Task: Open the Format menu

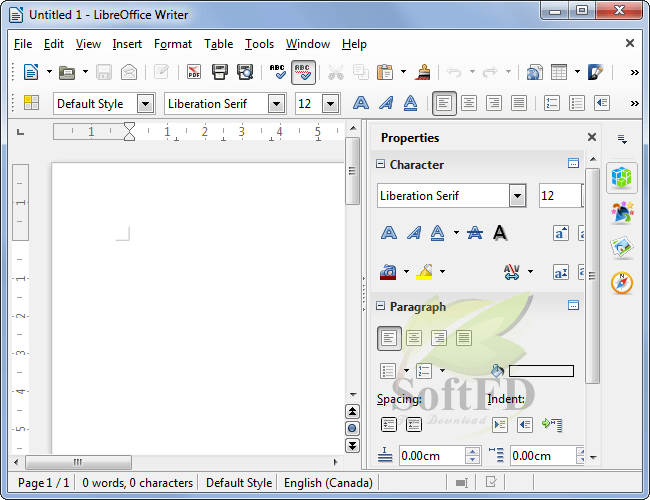Action: click(173, 44)
